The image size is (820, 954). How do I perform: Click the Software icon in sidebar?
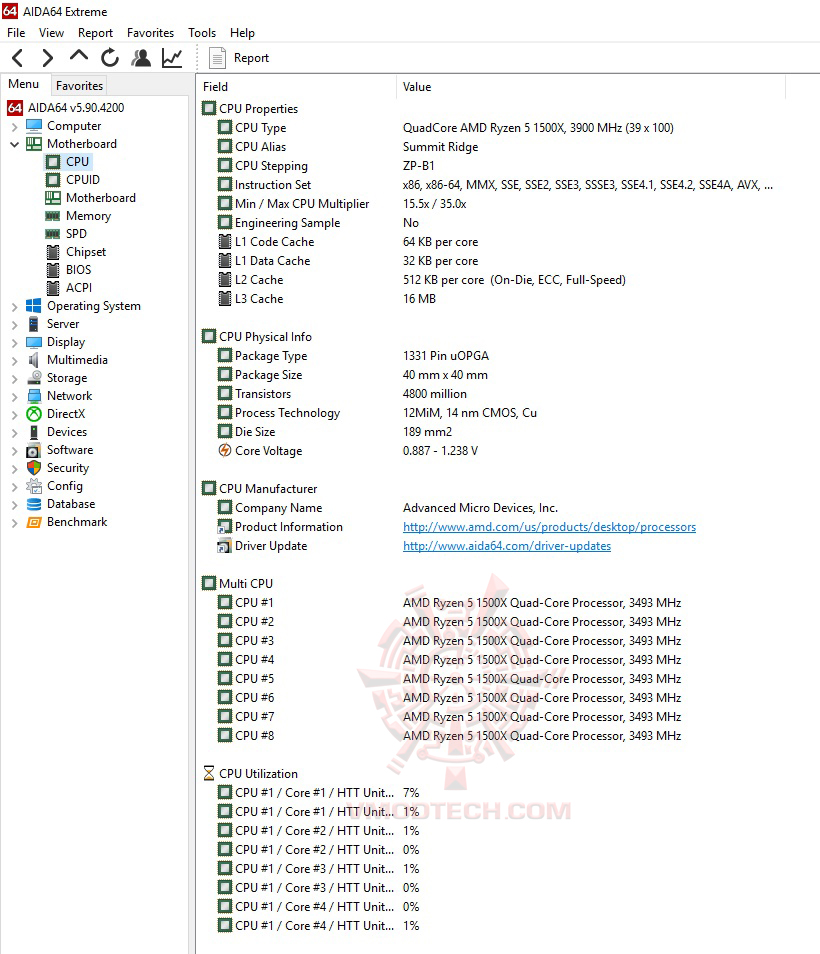point(34,450)
